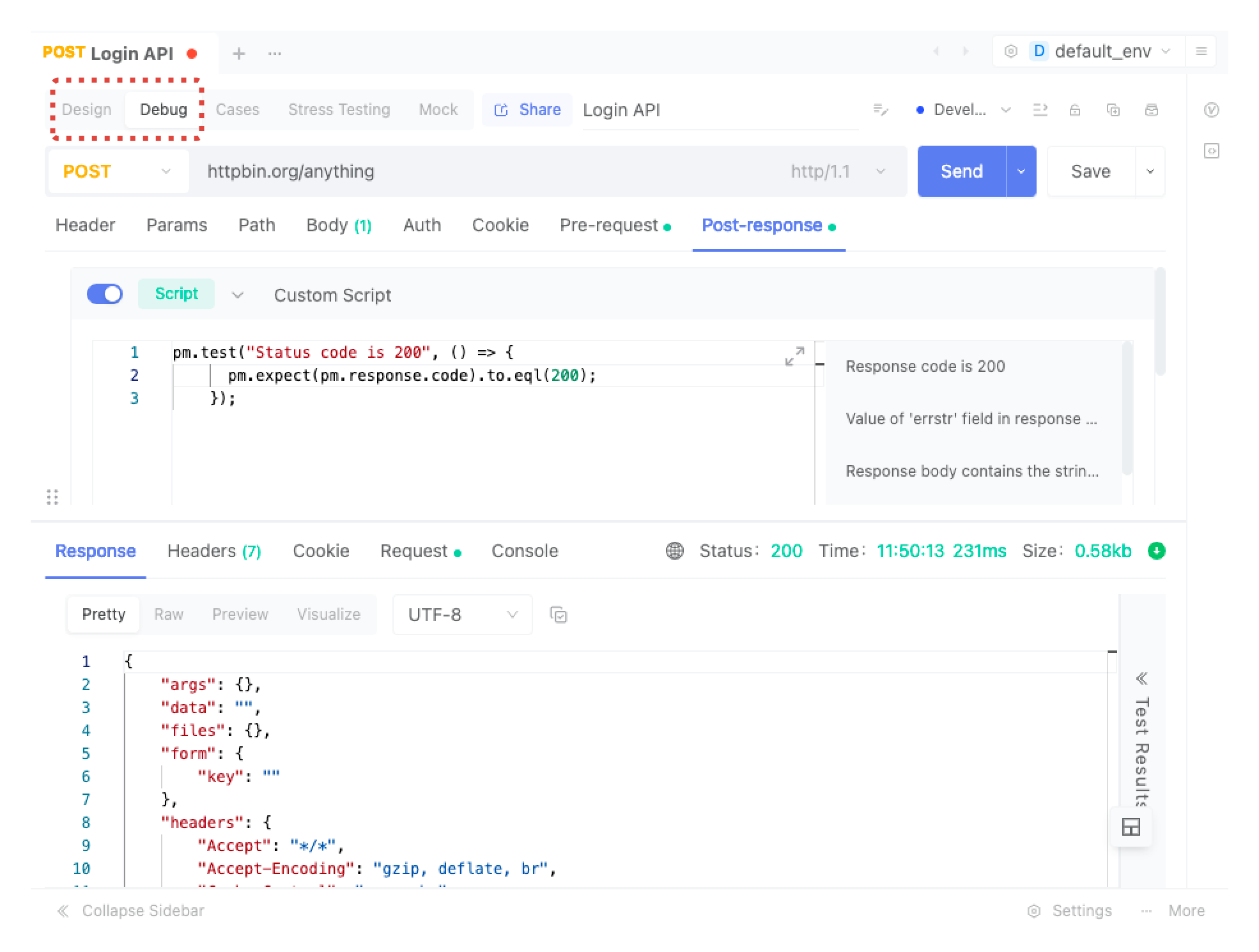1259x952 pixels.
Task: Click the archive icon in toolbar
Action: coord(1152,110)
